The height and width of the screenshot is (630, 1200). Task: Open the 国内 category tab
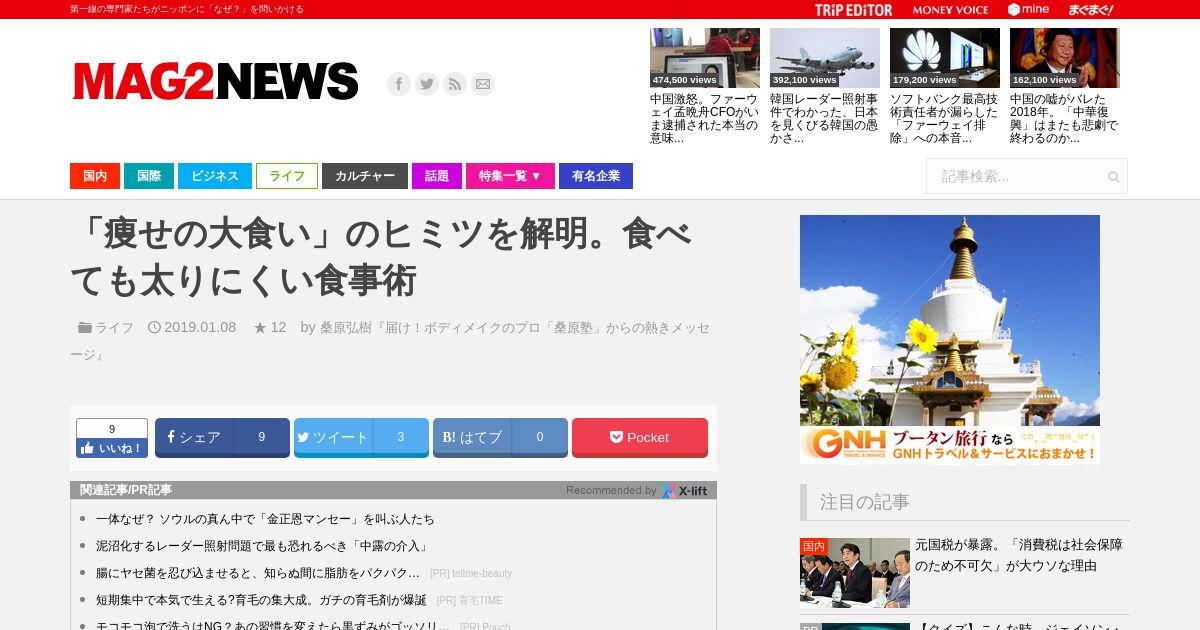(x=95, y=176)
